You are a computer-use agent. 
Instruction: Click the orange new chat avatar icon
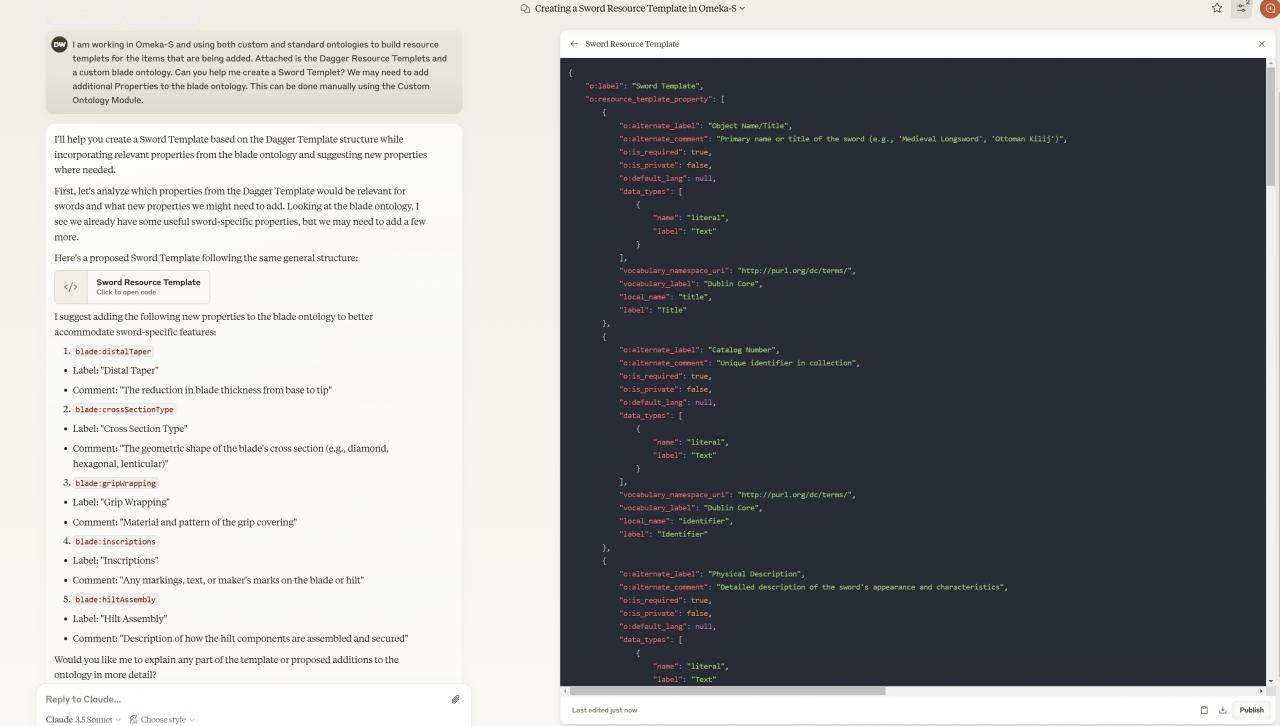tap(1270, 8)
